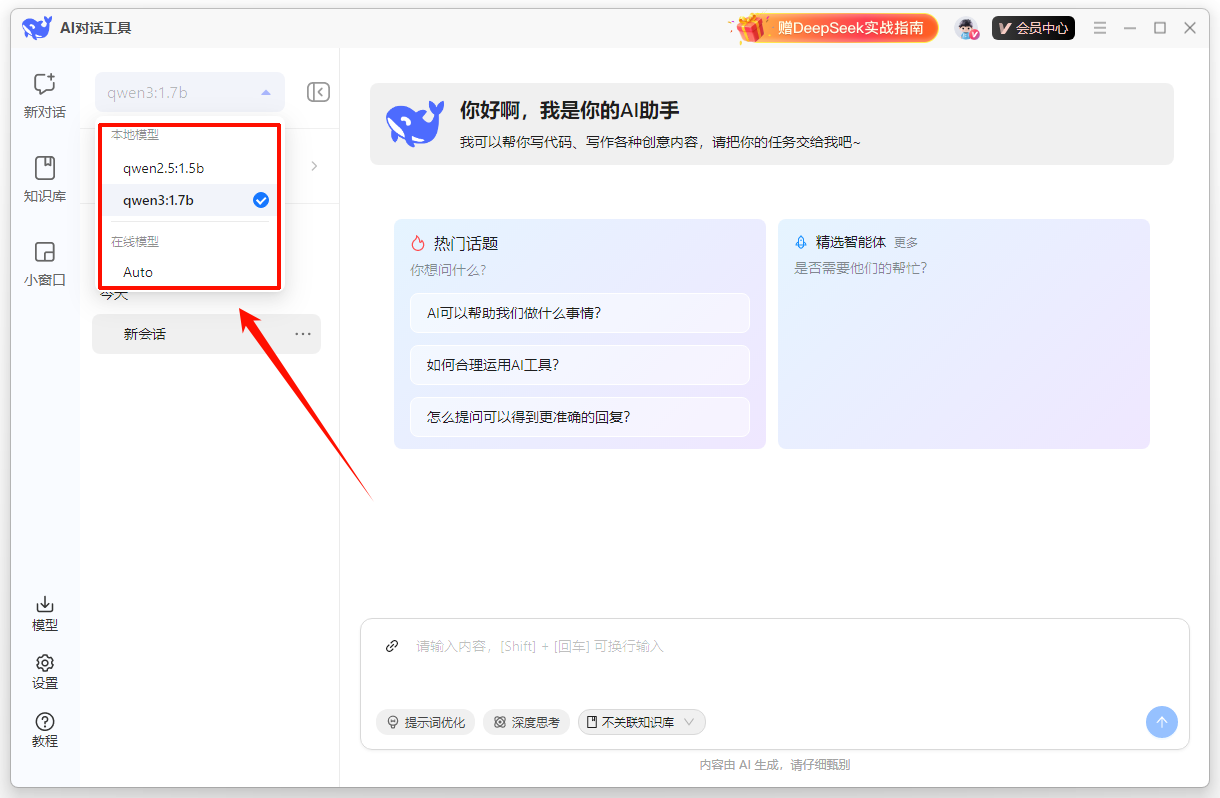
Task: Click the whale logo in the title bar
Action: [x=37, y=27]
